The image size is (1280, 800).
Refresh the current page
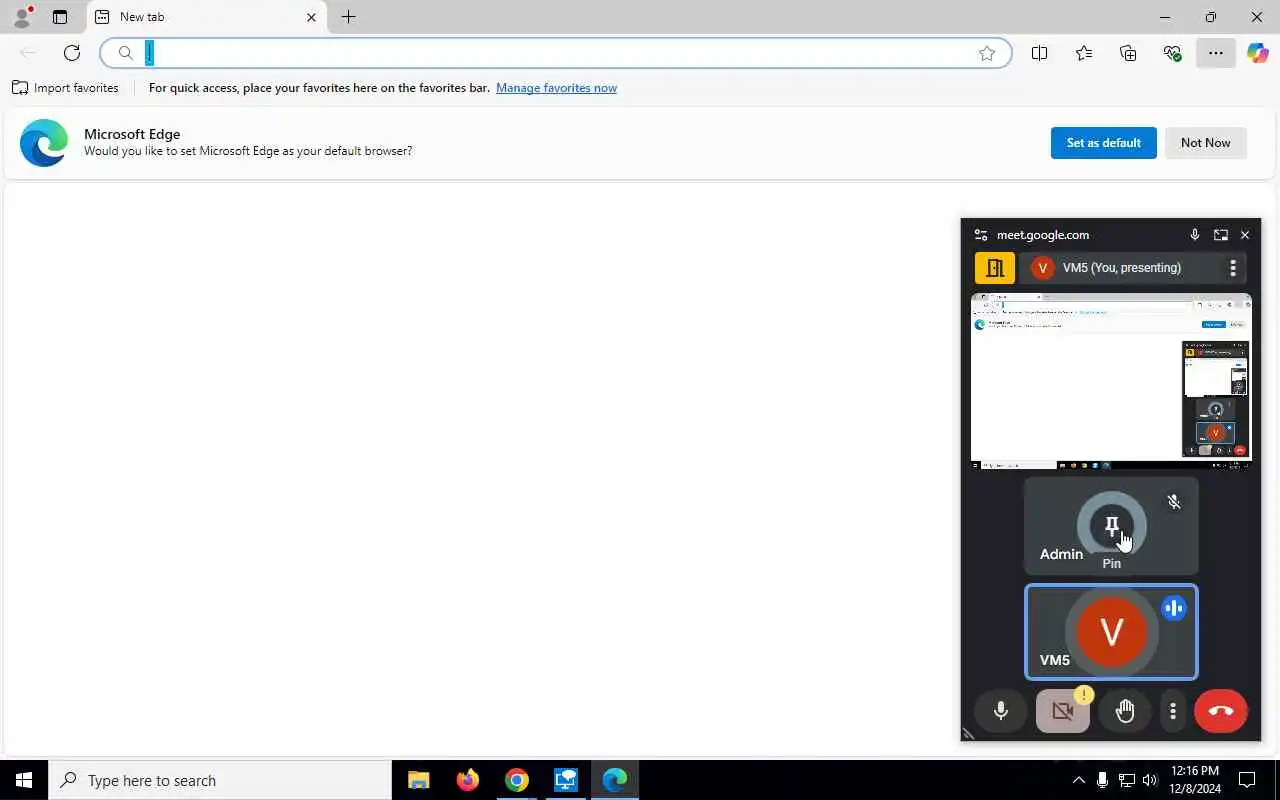pos(72,53)
